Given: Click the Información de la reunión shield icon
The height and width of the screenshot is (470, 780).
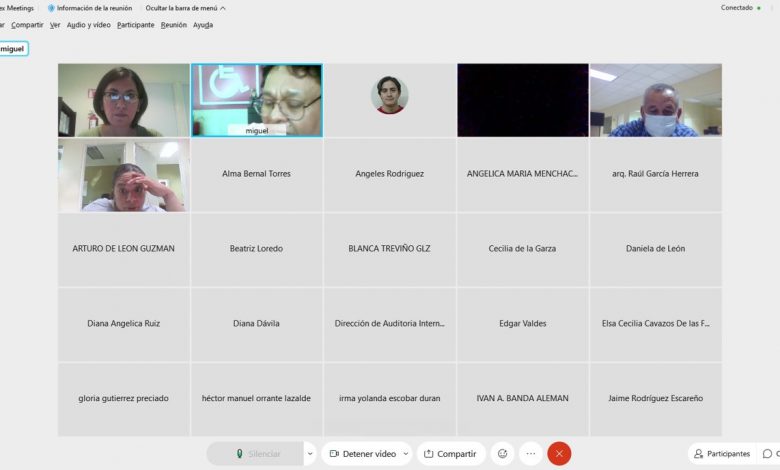Looking at the screenshot, I should [x=51, y=8].
